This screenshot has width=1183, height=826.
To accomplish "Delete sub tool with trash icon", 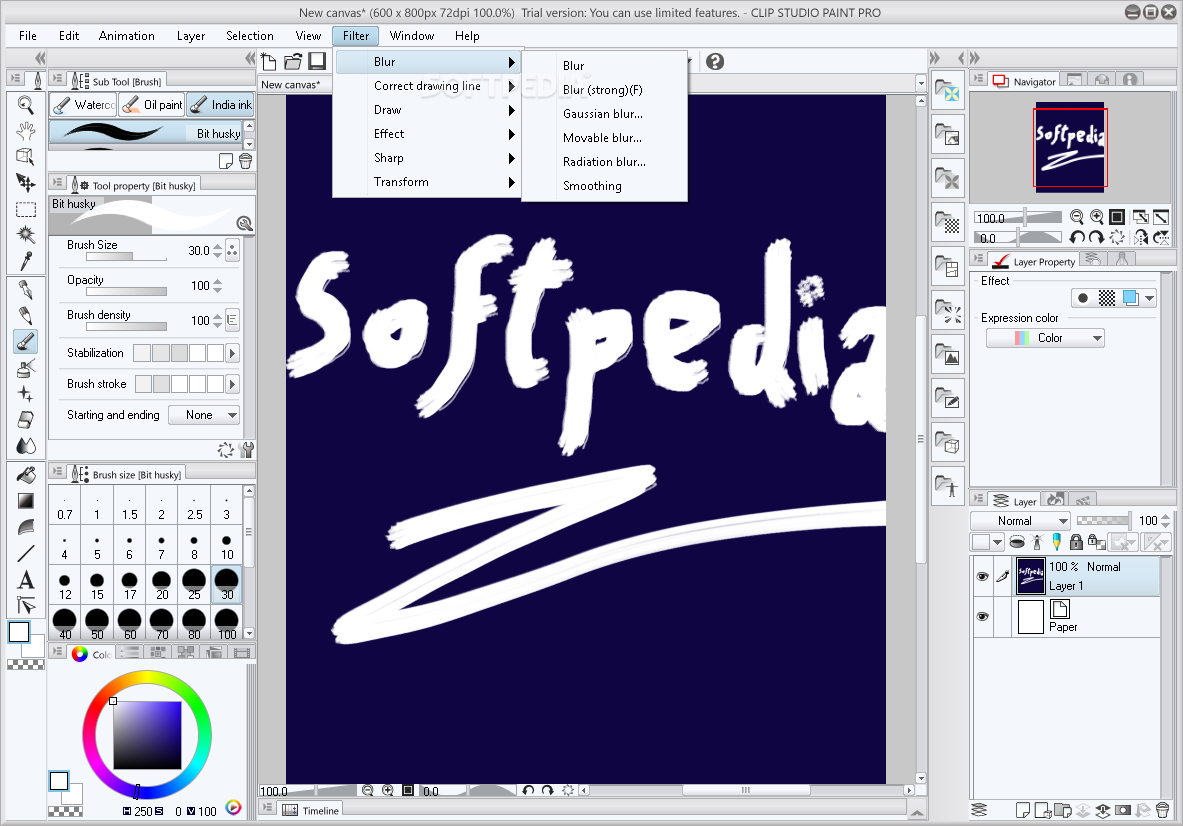I will (245, 161).
